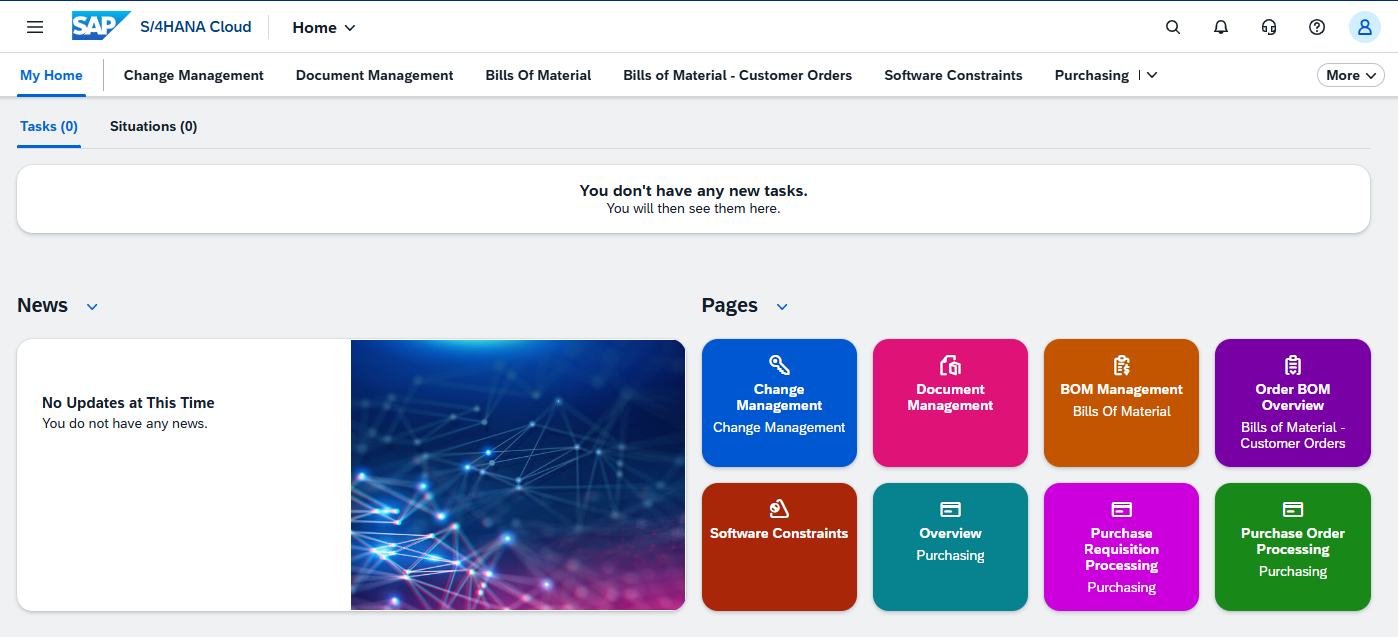The height and width of the screenshot is (637, 1398).
Task: Expand the News section chevron
Action: [92, 307]
